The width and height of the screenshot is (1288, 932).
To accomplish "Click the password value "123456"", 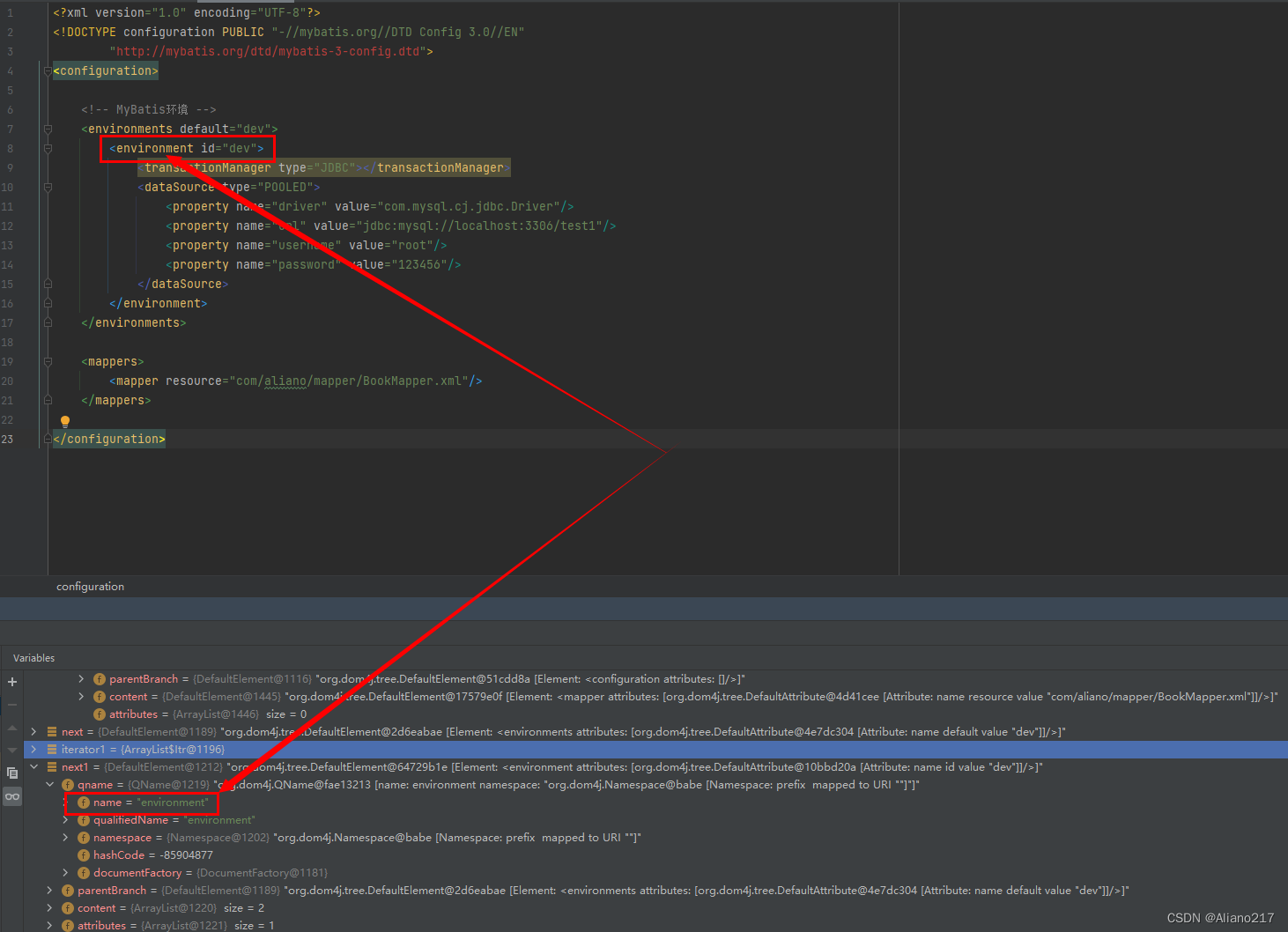I will (x=419, y=265).
